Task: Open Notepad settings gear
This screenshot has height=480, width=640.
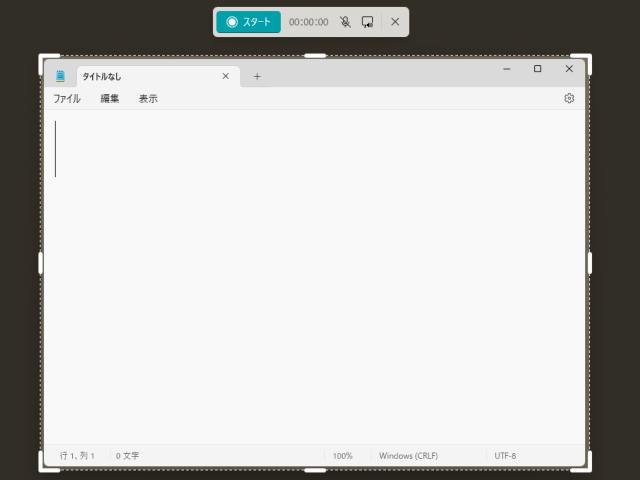Action: pos(569,98)
